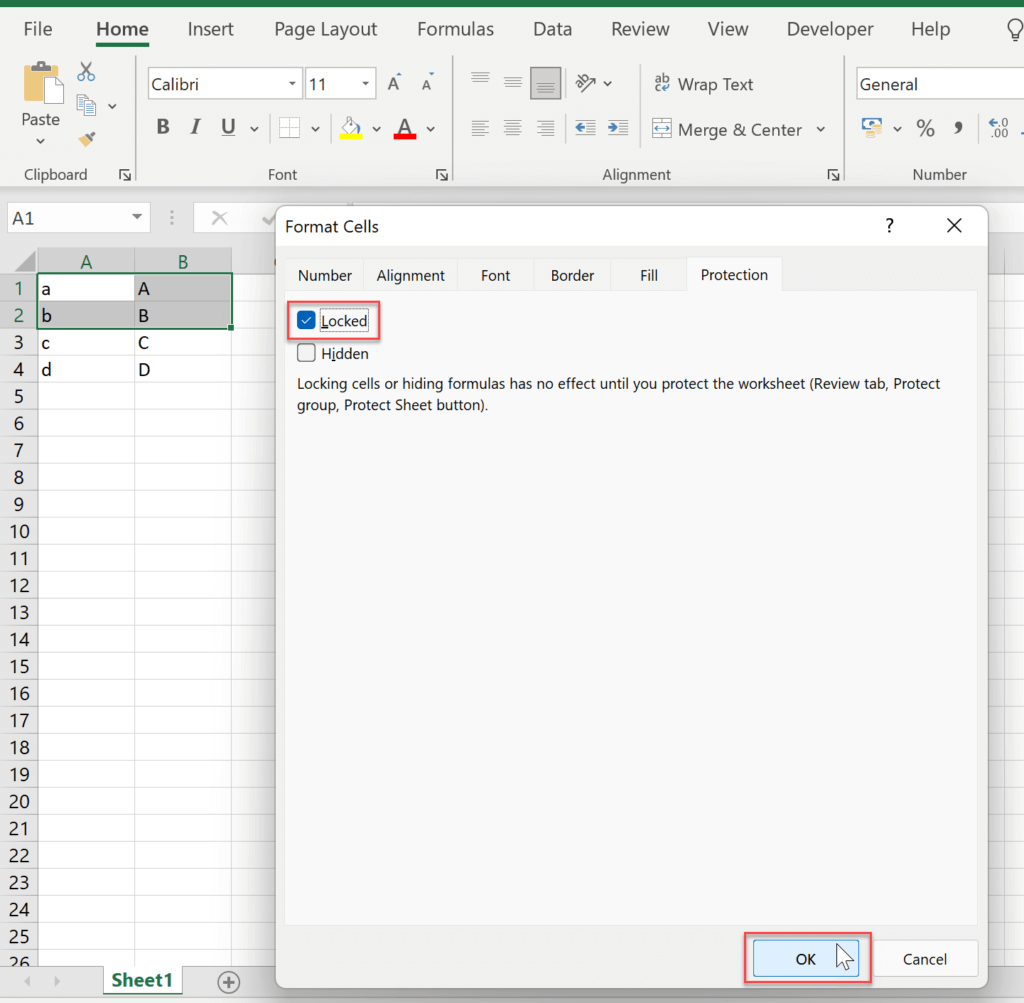The image size is (1024, 1003).
Task: Select column A header
Action: tap(86, 262)
